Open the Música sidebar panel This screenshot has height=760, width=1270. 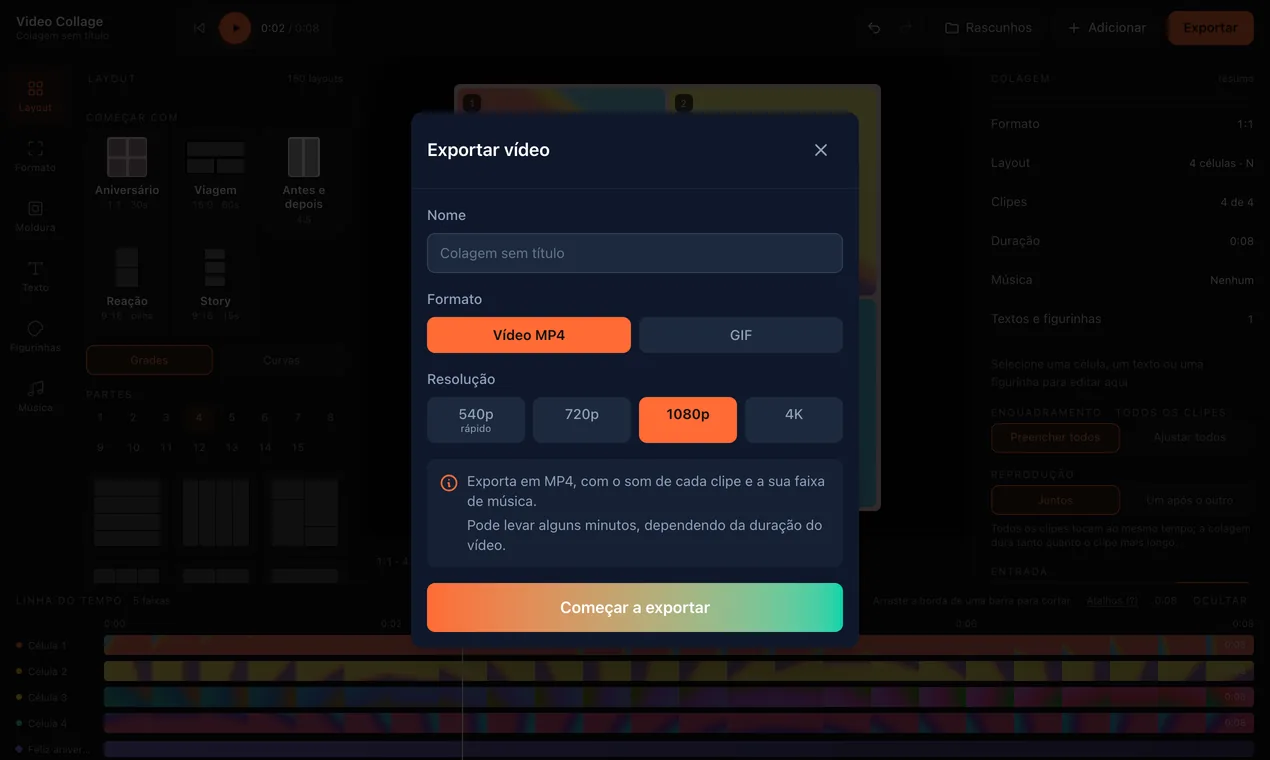coord(36,396)
